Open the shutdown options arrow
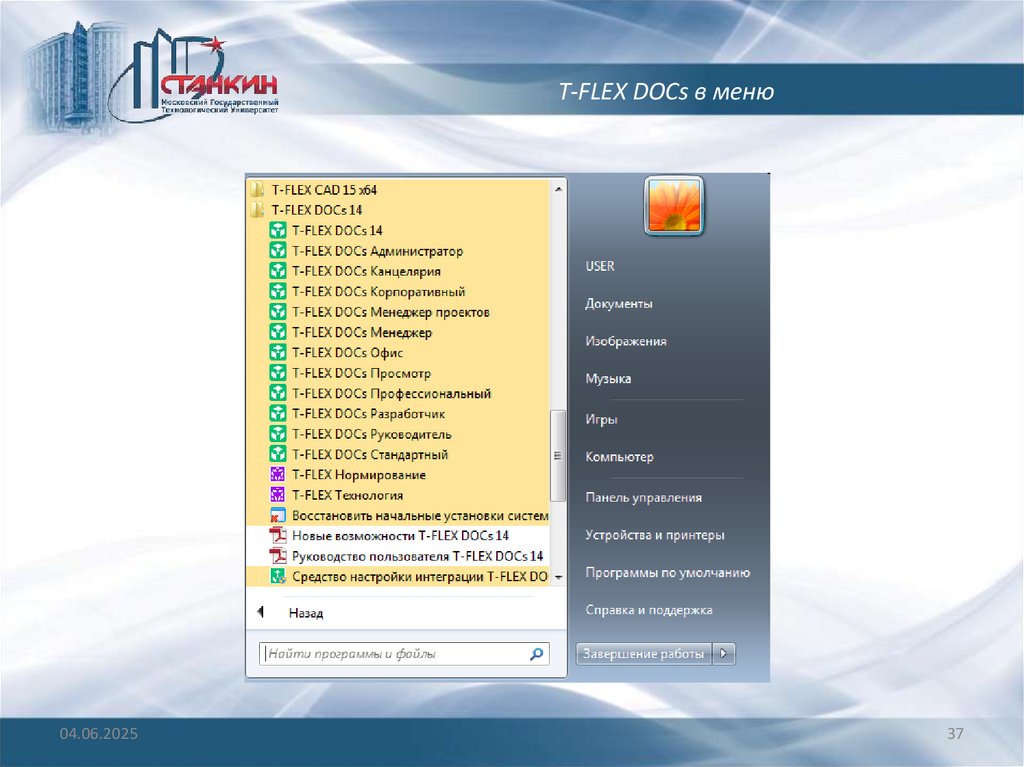 [x=724, y=653]
